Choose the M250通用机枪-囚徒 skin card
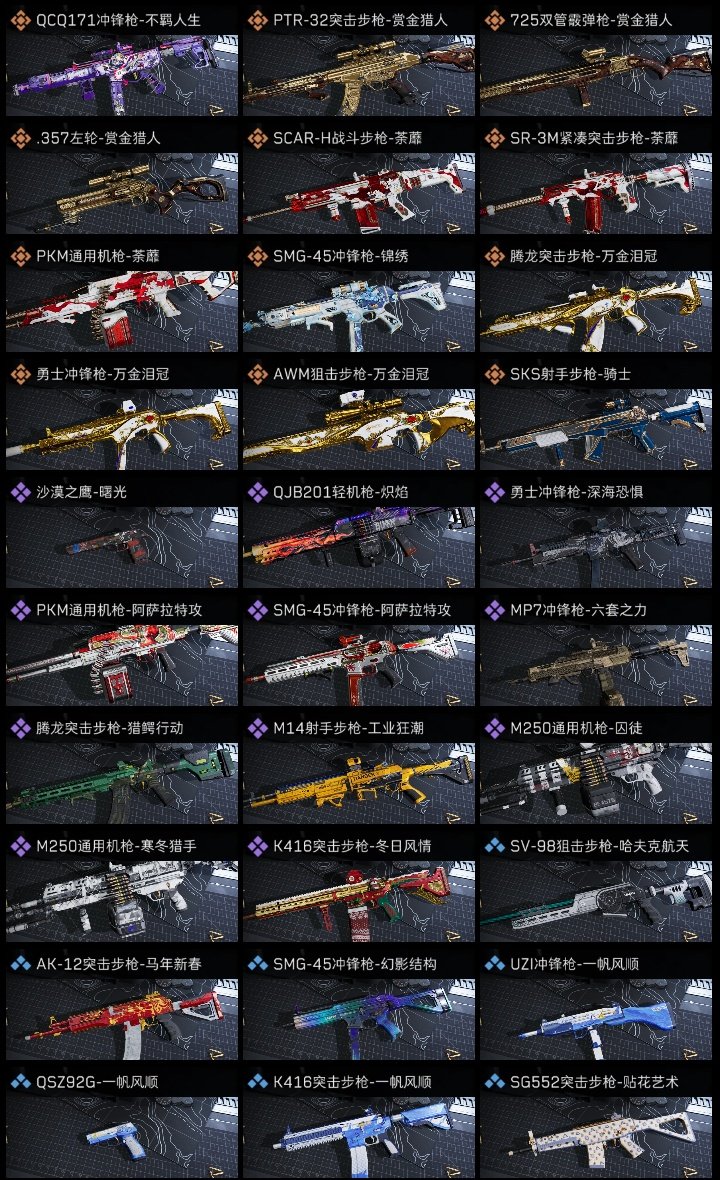 point(596,783)
